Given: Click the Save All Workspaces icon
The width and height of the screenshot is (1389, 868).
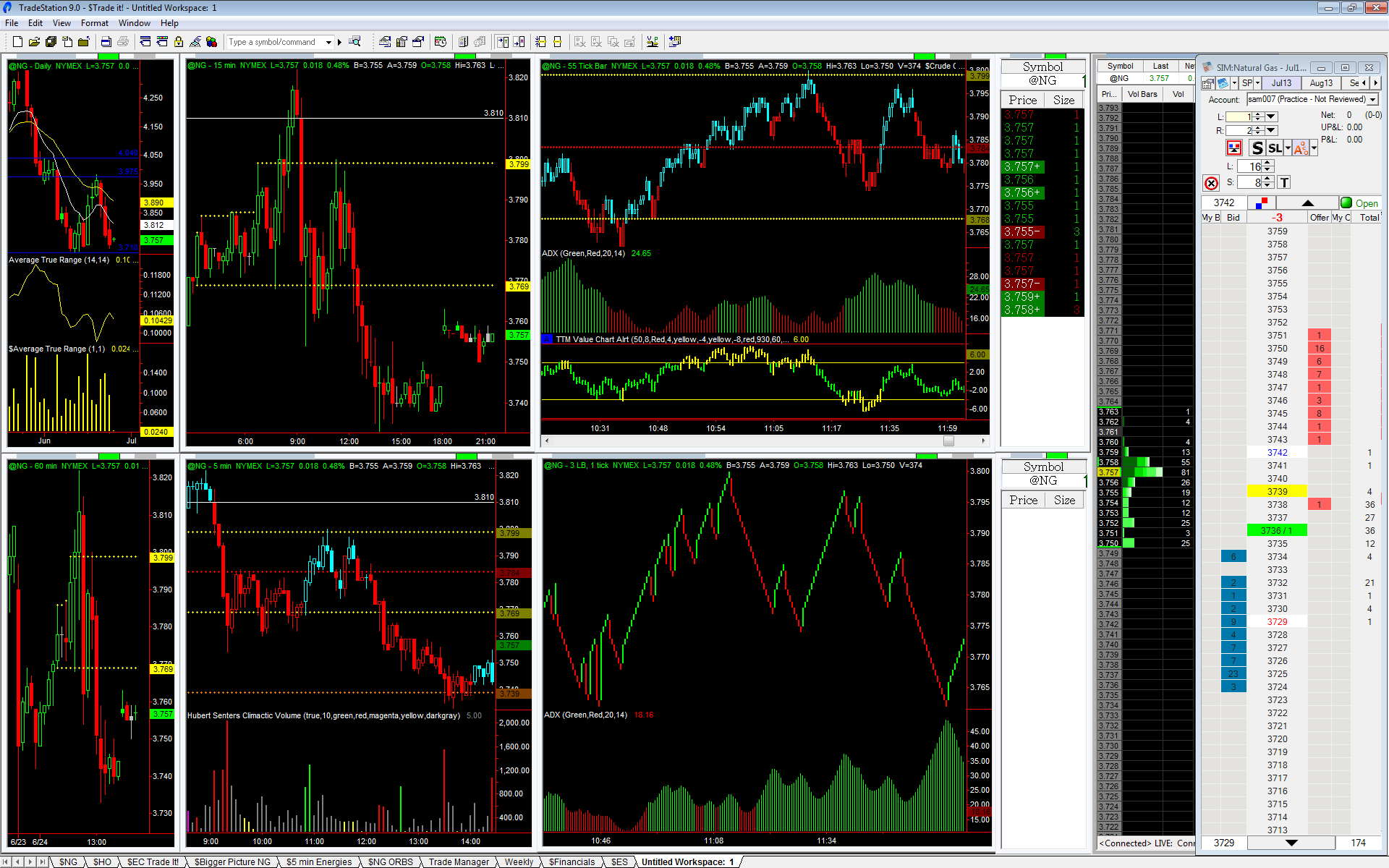Looking at the screenshot, I should point(51,42).
